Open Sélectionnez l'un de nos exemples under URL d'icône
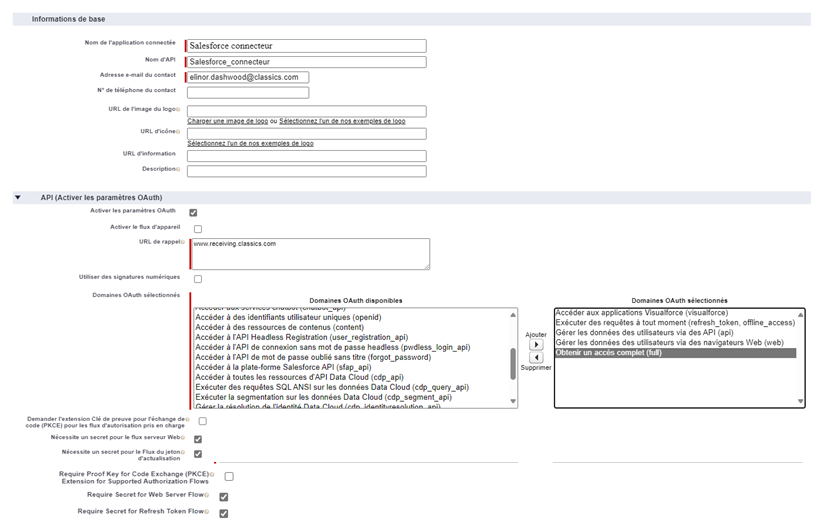 [x=250, y=143]
